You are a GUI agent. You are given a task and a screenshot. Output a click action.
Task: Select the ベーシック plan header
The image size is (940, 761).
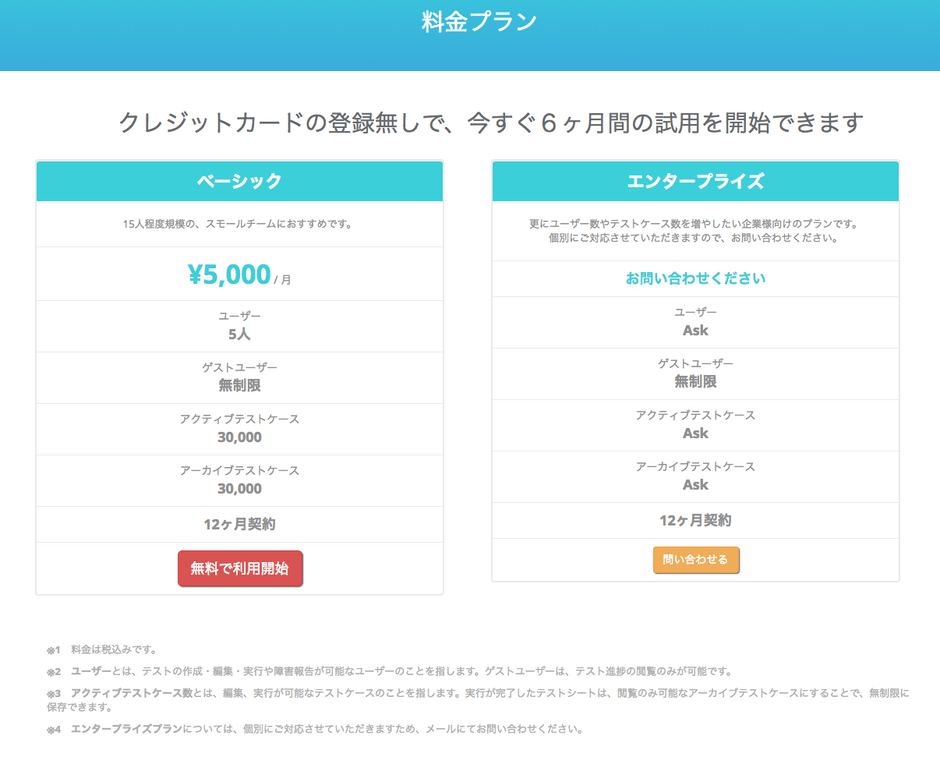tap(239, 181)
